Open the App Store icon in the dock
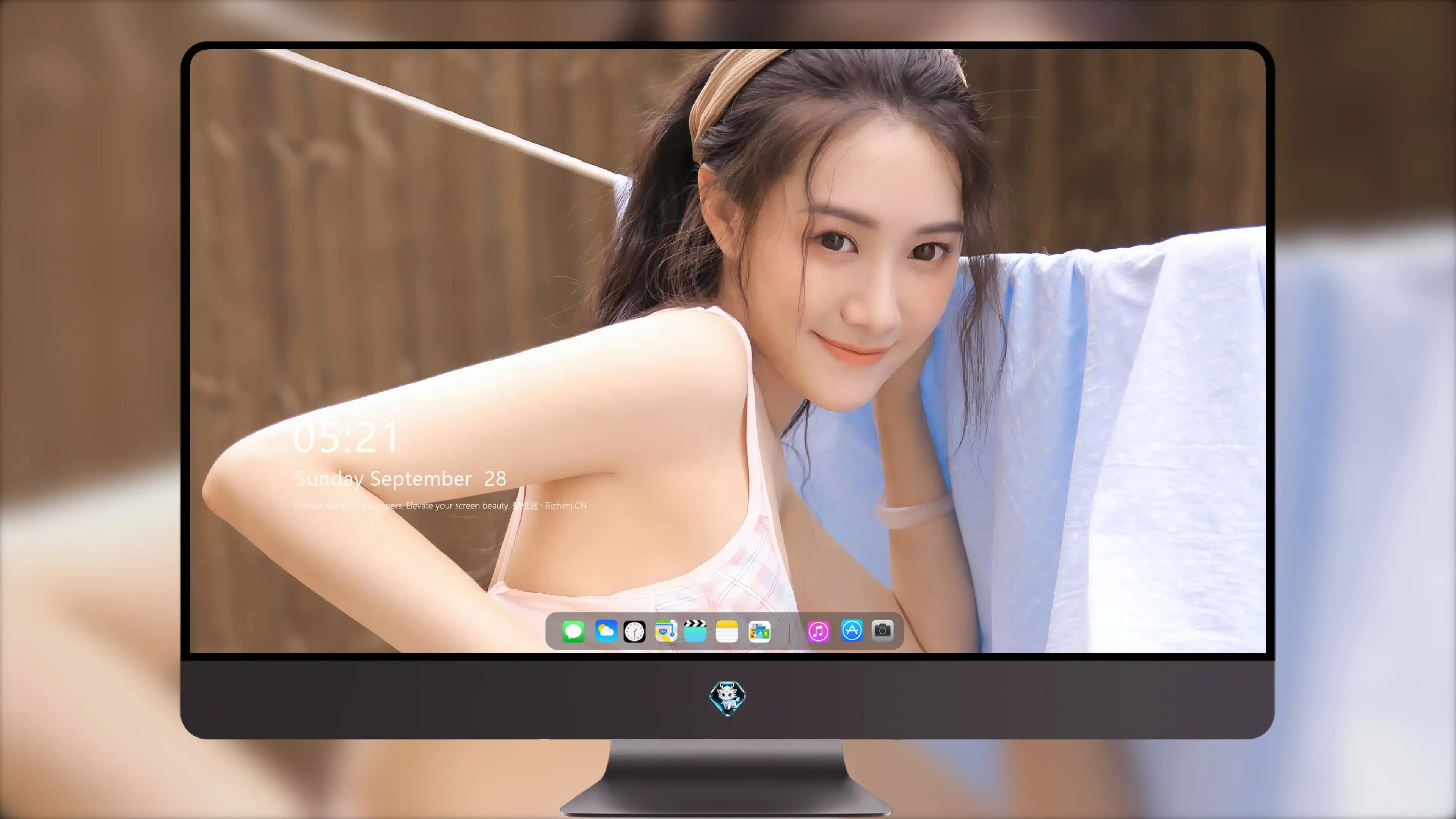Viewport: 1456px width, 819px height. 852,630
